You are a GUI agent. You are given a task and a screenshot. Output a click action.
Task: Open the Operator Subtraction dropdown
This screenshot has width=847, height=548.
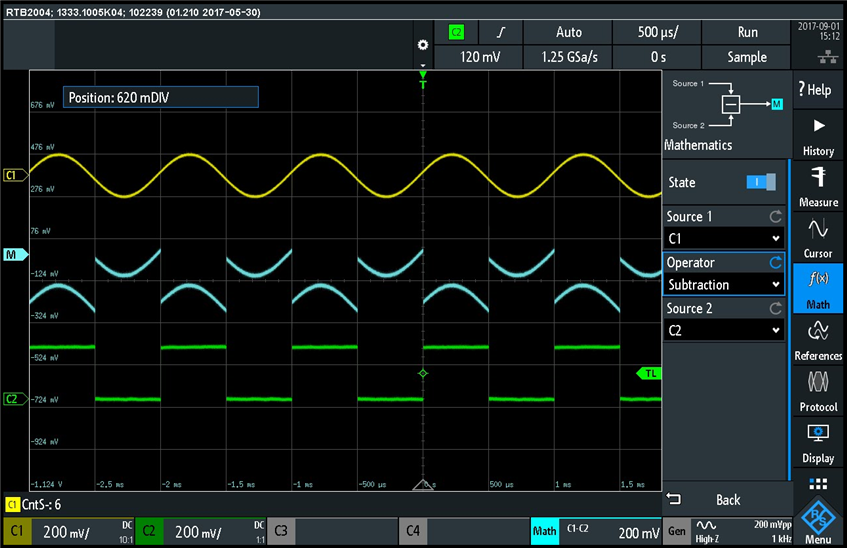coord(724,285)
